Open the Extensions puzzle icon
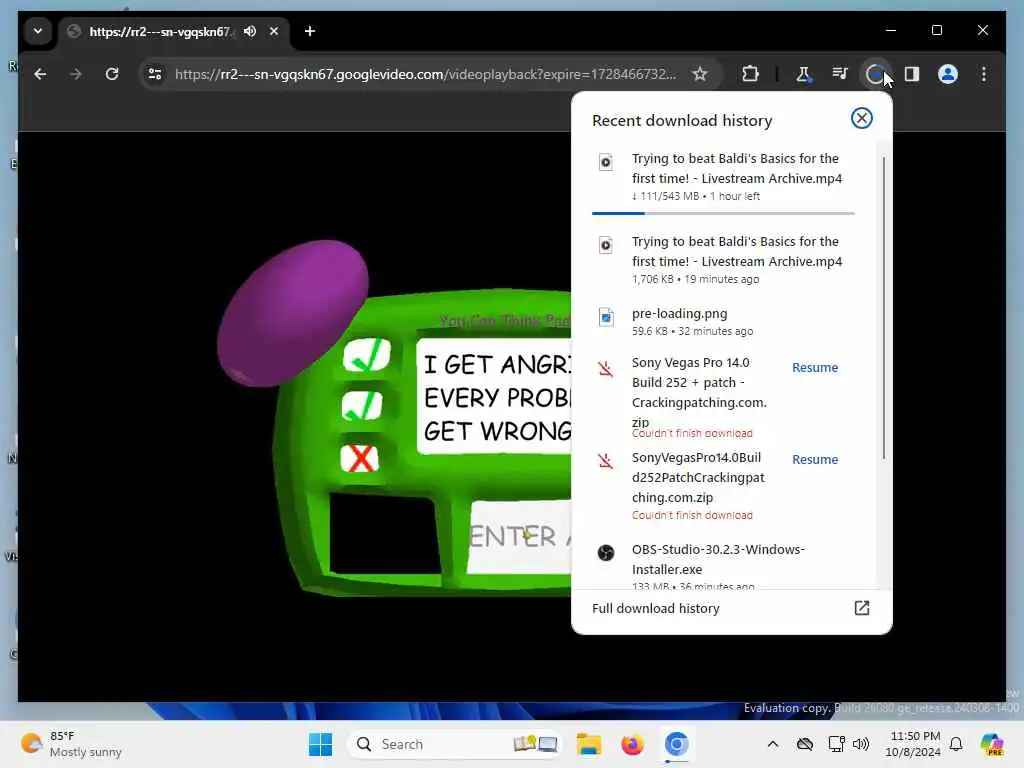Viewport: 1024px width, 768px height. click(x=750, y=74)
